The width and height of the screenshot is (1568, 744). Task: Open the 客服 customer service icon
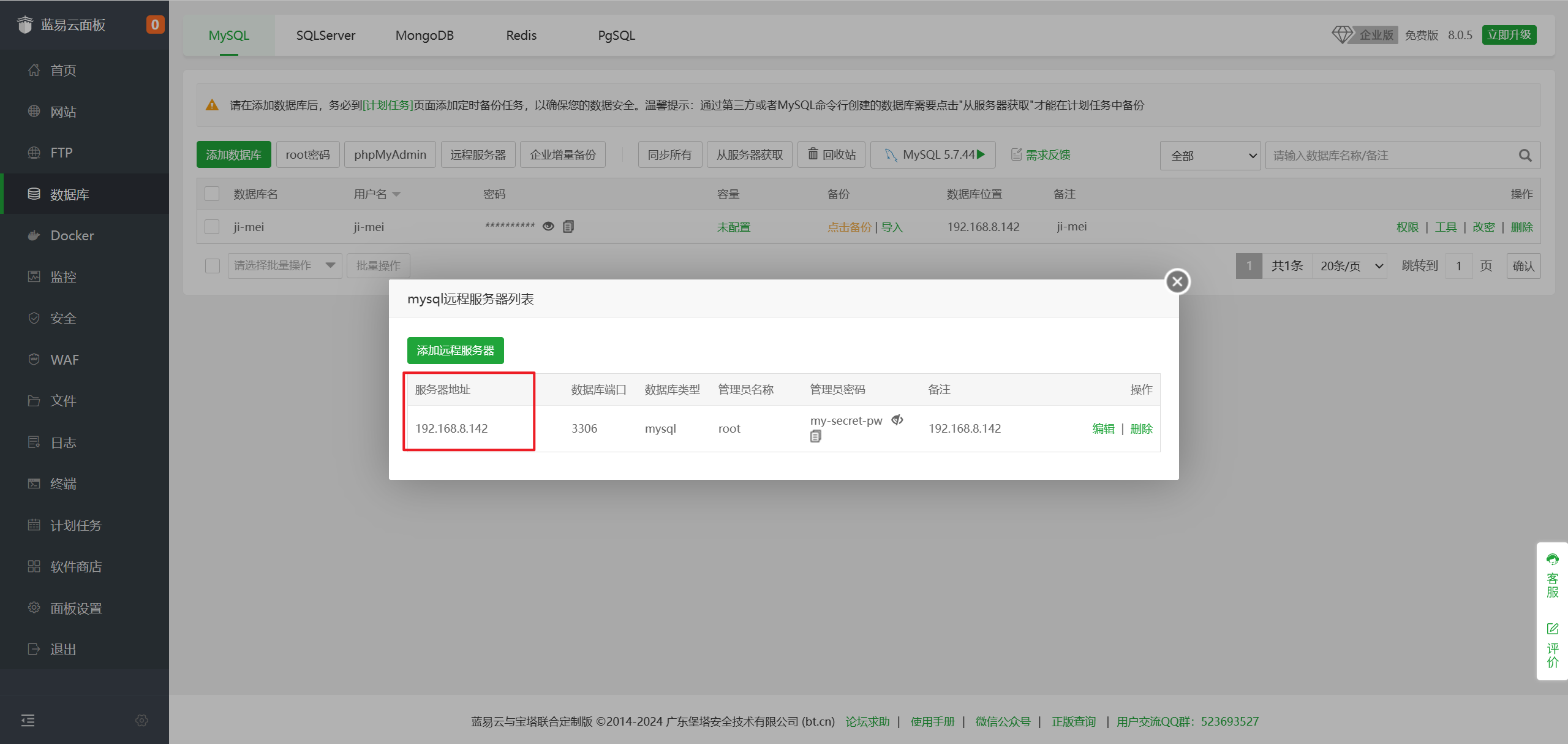pos(1552,559)
